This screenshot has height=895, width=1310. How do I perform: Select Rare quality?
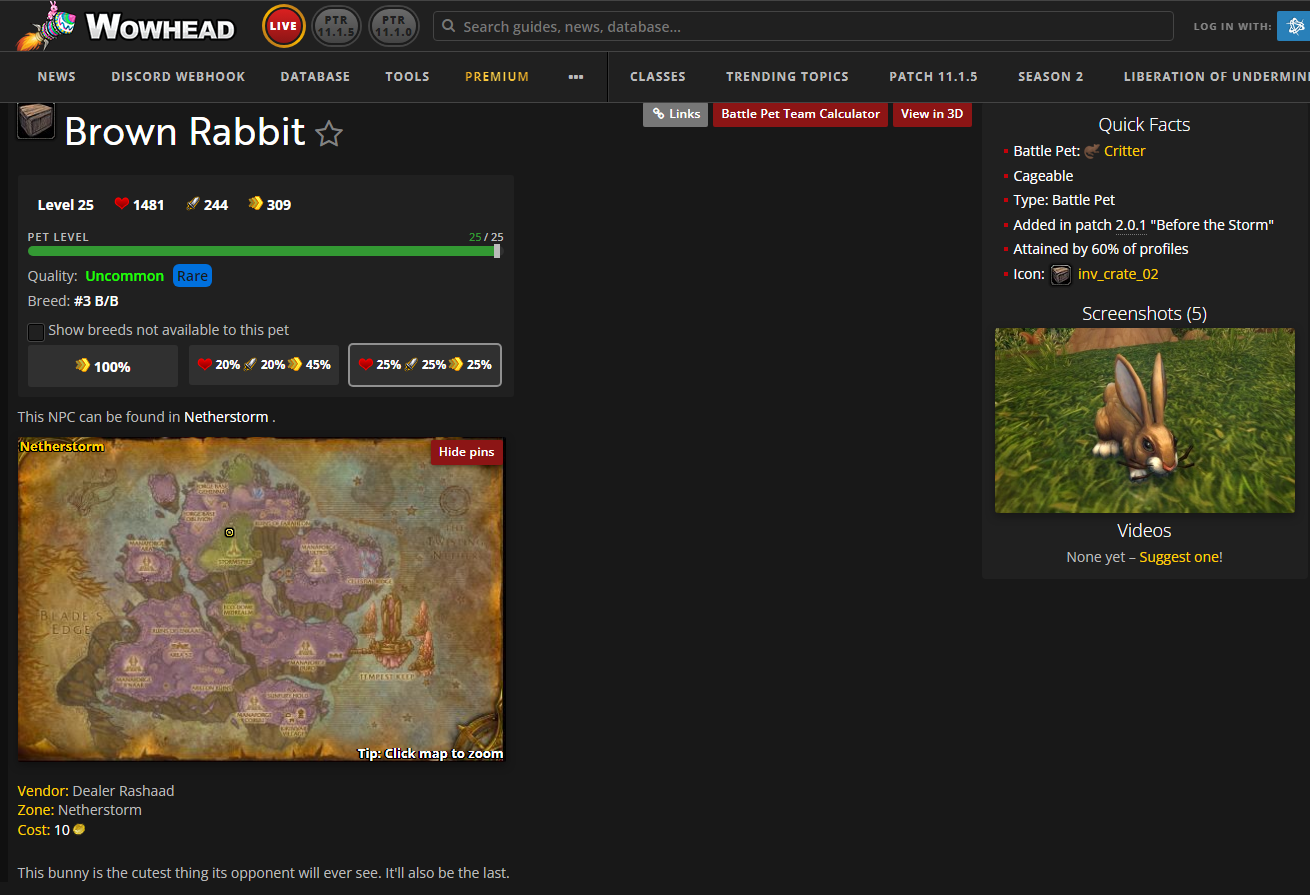192,276
